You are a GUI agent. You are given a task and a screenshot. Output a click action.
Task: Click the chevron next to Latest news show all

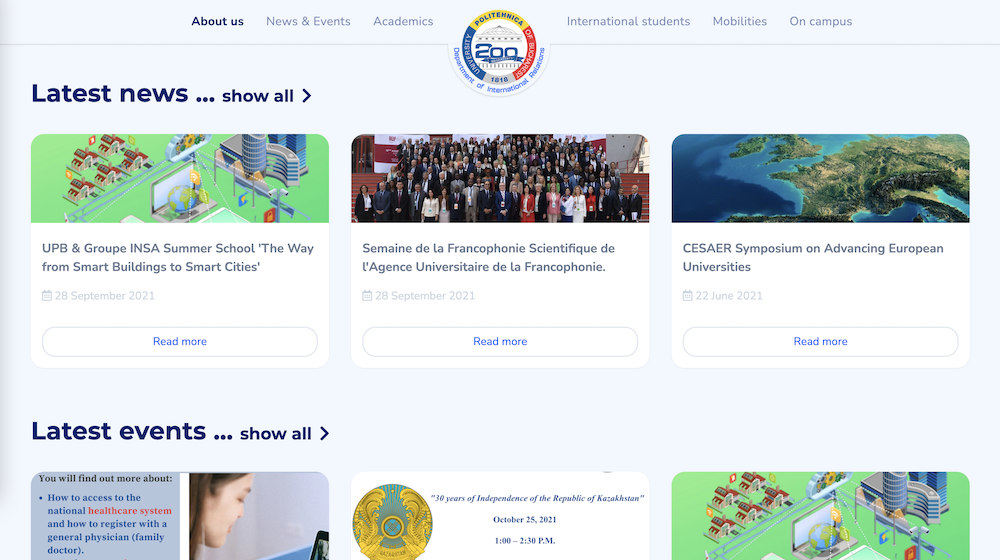pos(307,96)
